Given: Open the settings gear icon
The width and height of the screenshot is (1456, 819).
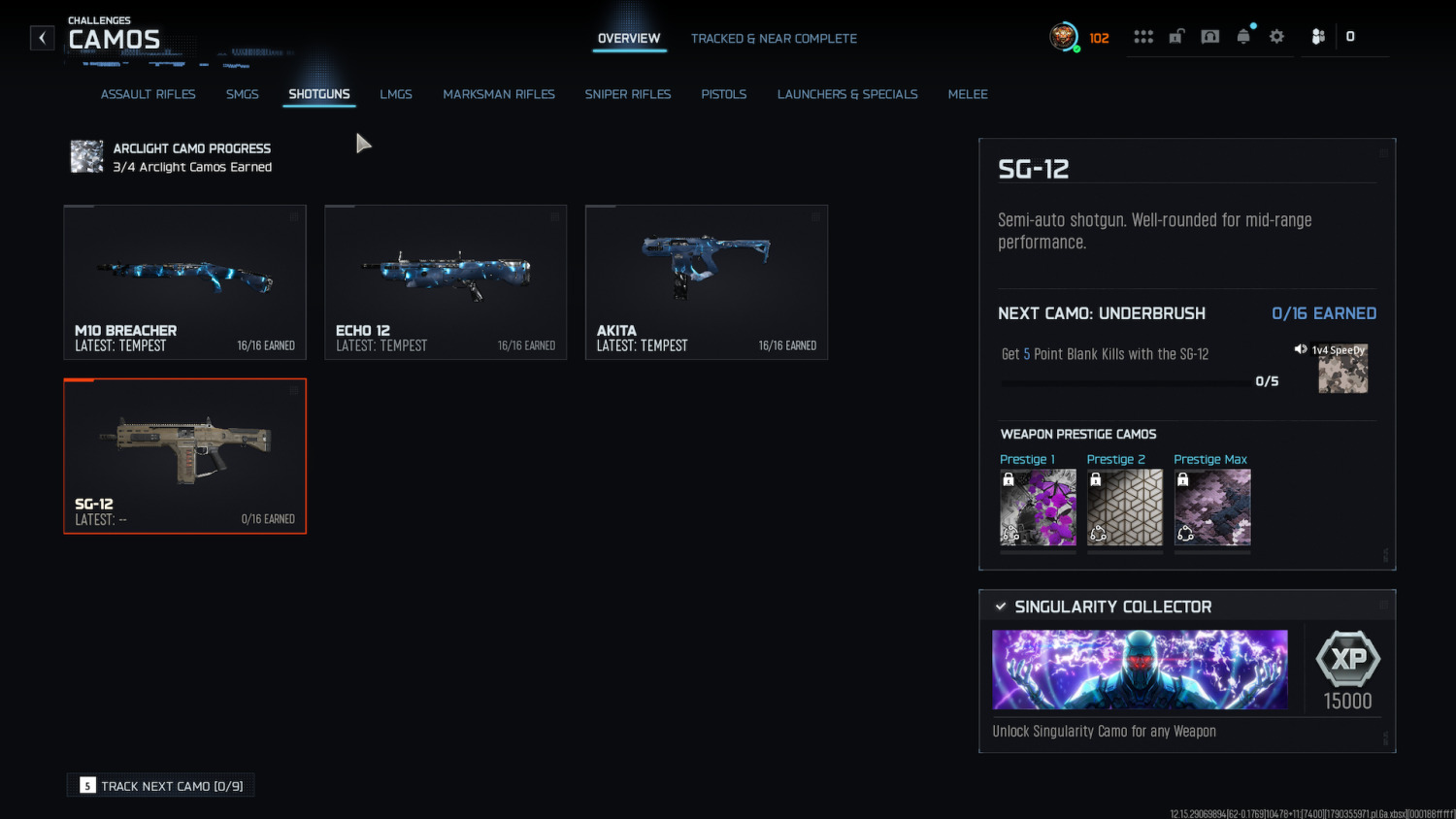Looking at the screenshot, I should 1276,37.
